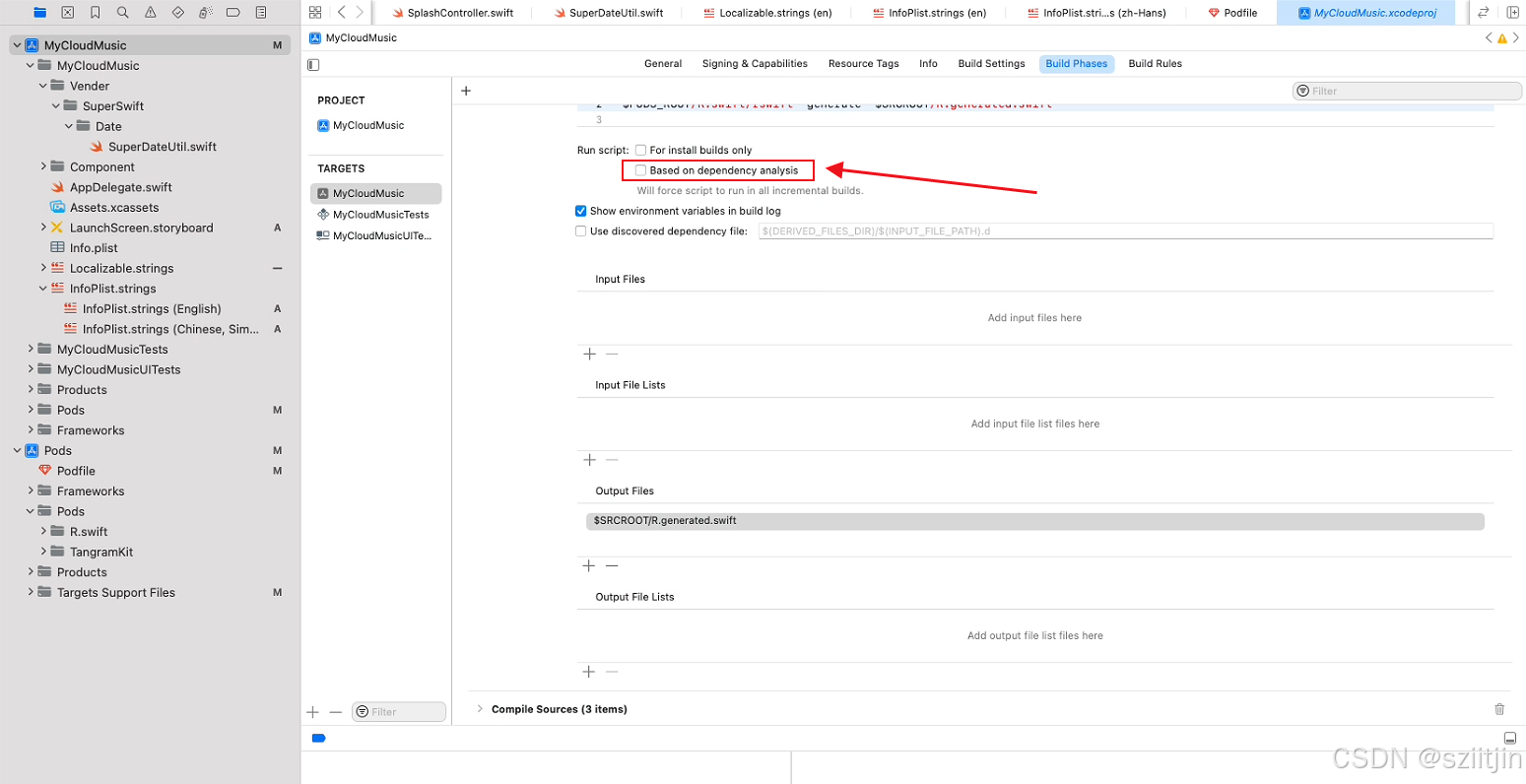
Task: Delete the Compile Sources phase with trash icon
Action: pyautogui.click(x=1499, y=709)
